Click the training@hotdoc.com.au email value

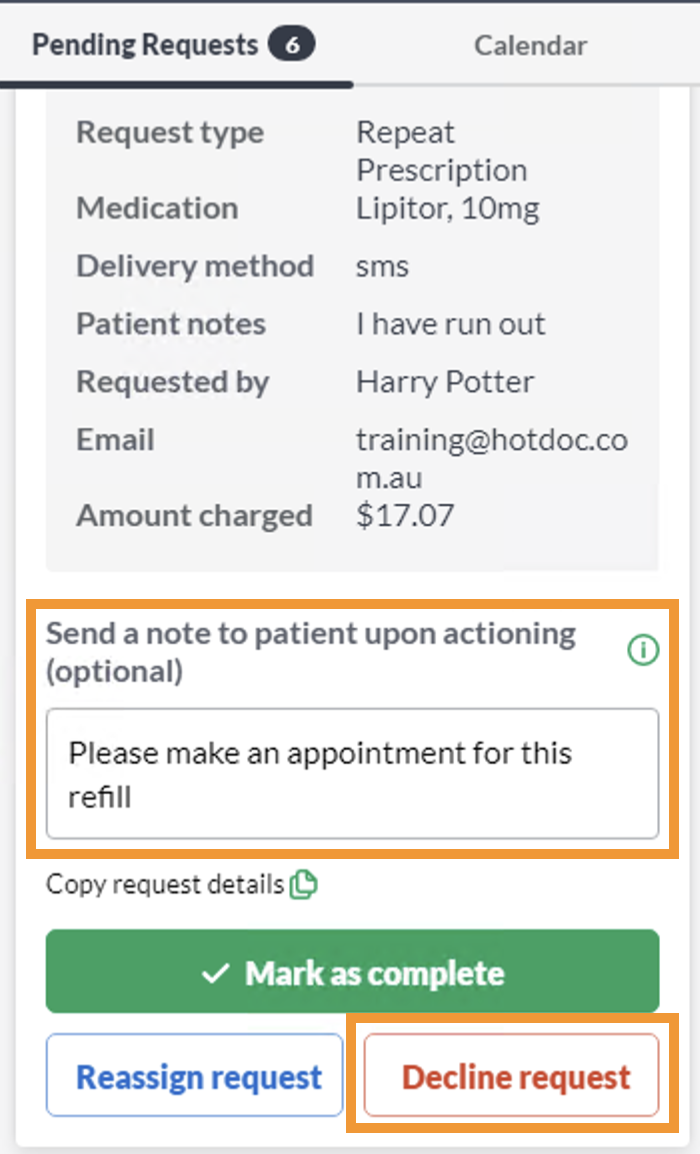pos(492,458)
